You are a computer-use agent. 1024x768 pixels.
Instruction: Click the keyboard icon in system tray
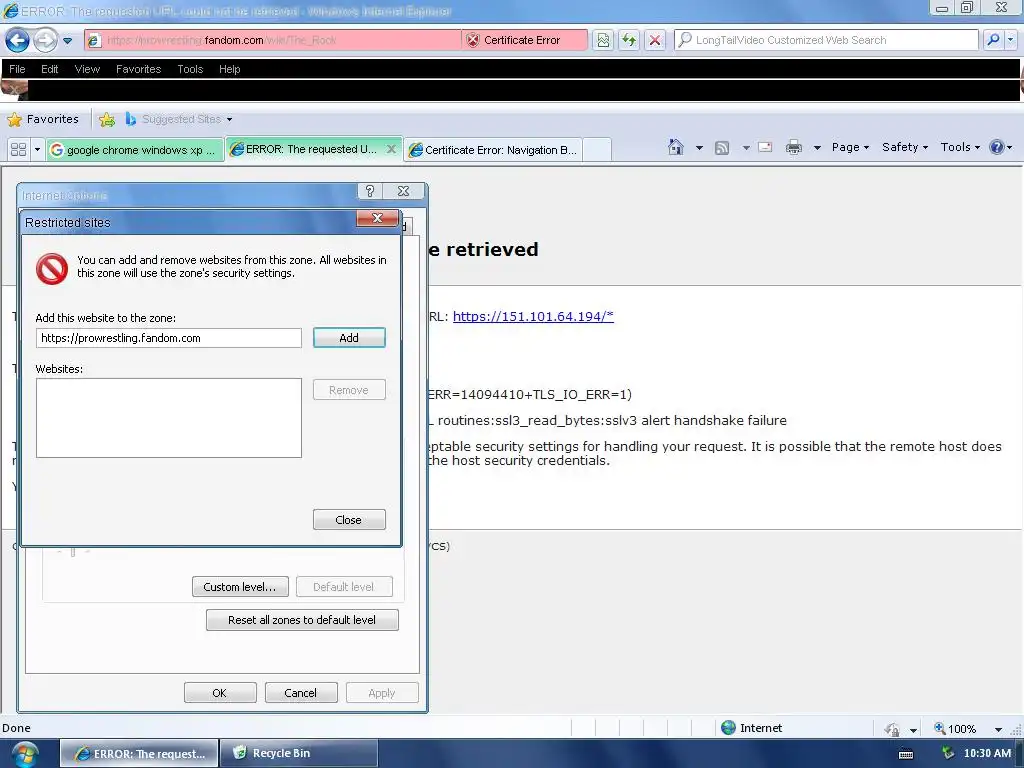click(x=906, y=754)
